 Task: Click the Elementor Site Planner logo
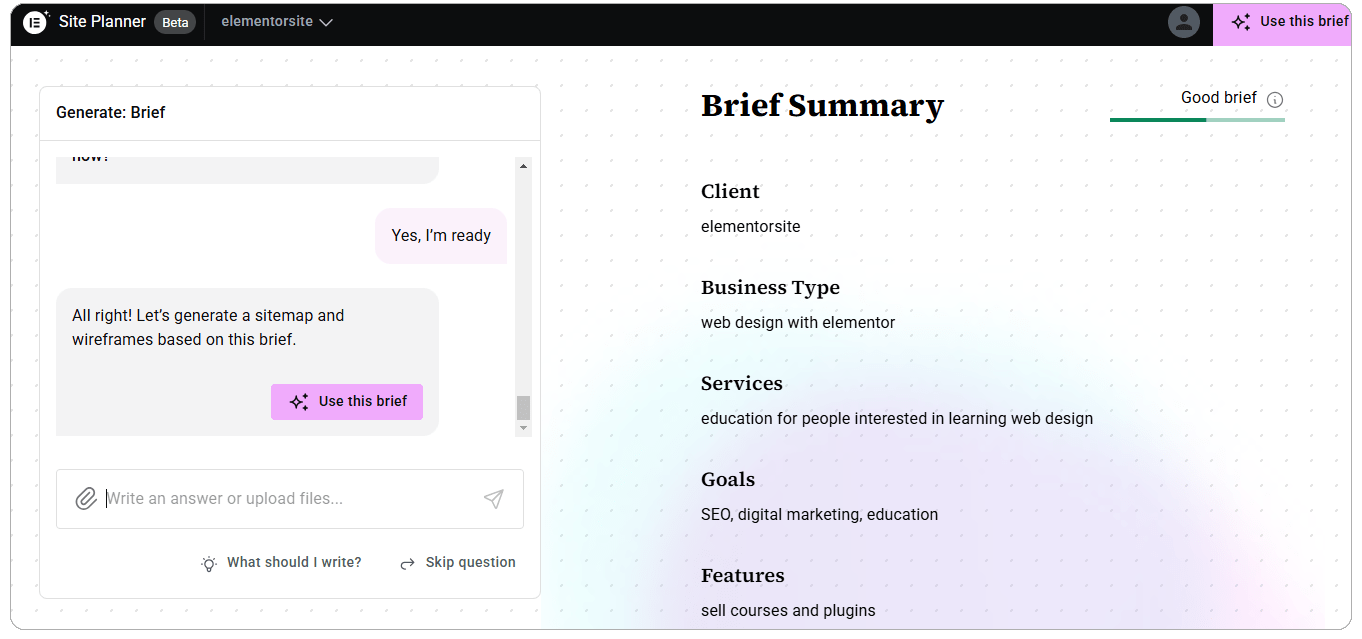(x=35, y=21)
